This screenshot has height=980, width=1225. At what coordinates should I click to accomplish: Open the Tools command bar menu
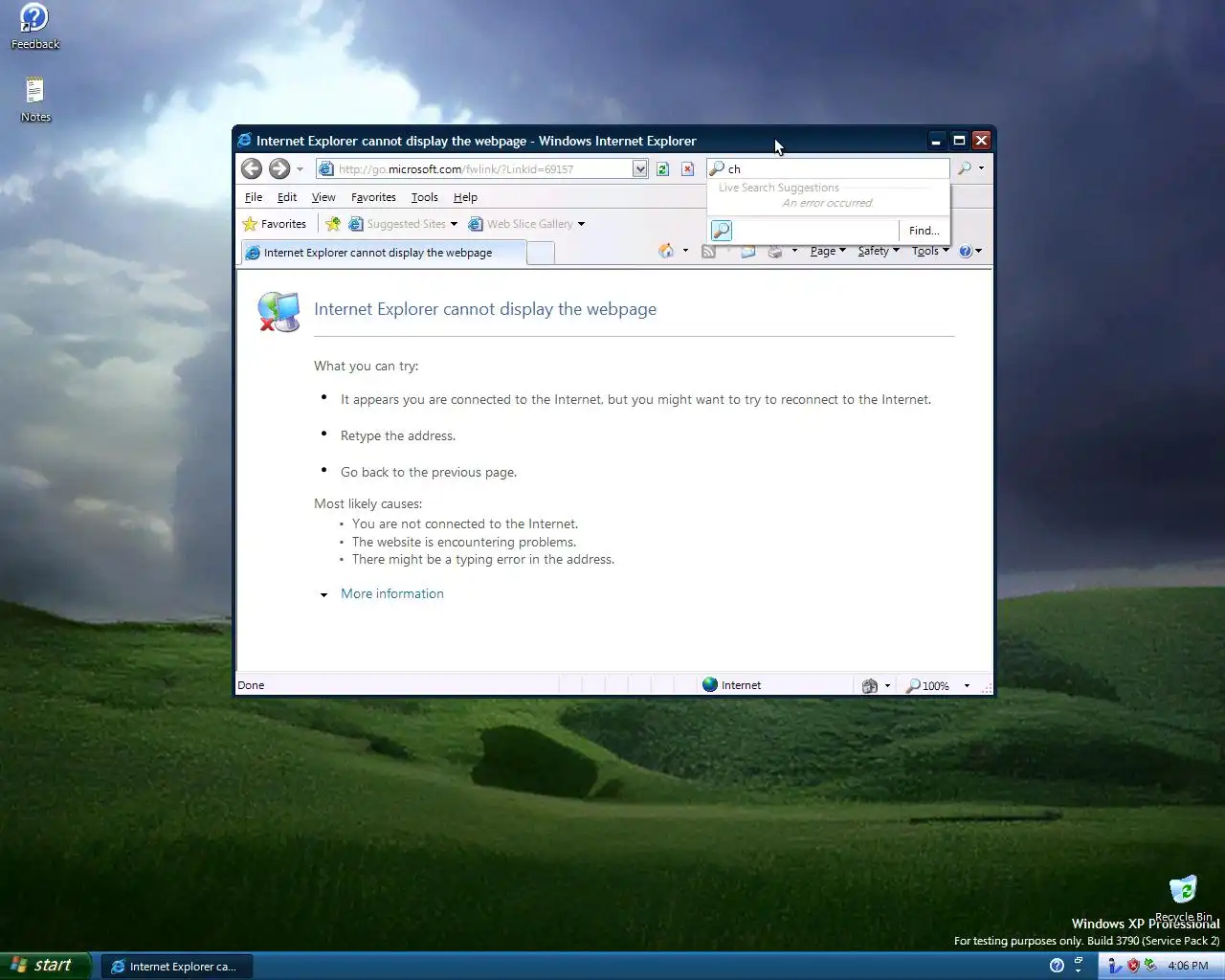click(x=930, y=251)
